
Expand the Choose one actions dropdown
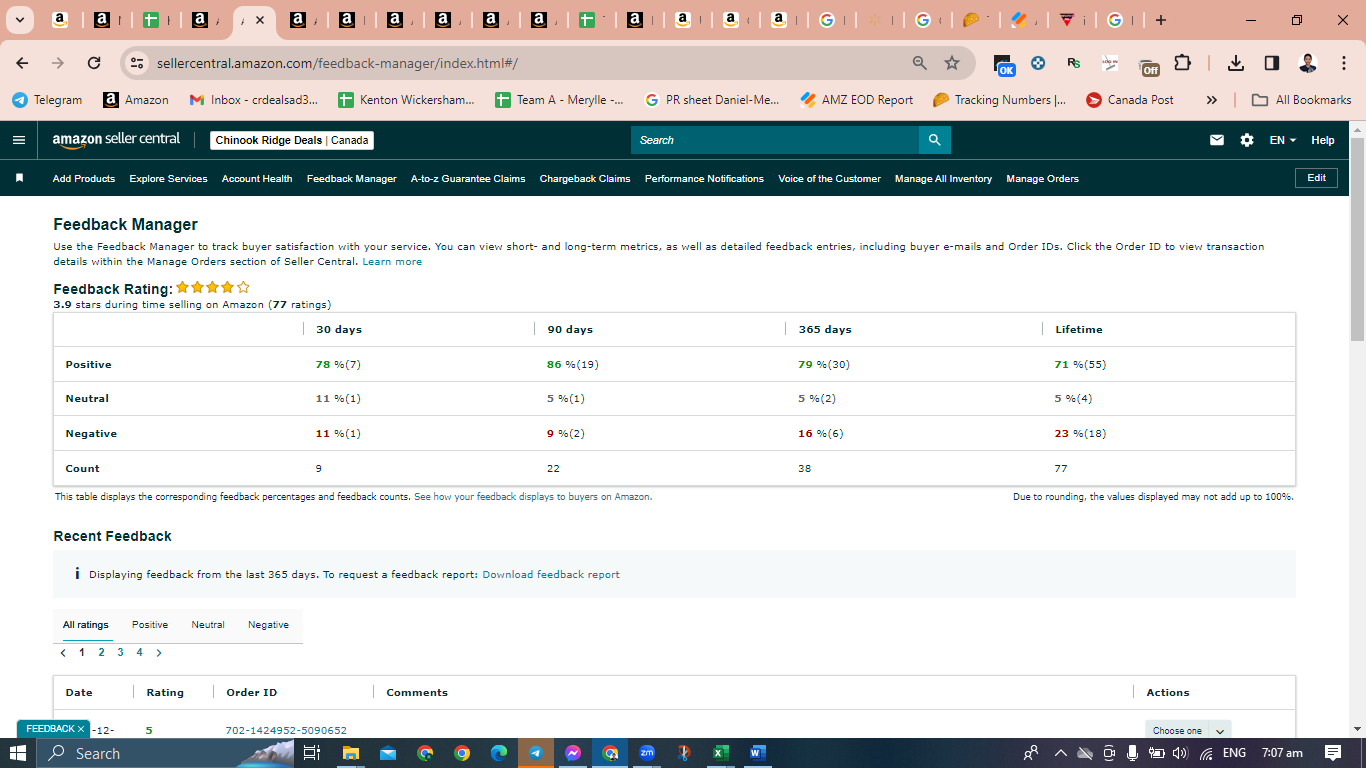[1188, 730]
